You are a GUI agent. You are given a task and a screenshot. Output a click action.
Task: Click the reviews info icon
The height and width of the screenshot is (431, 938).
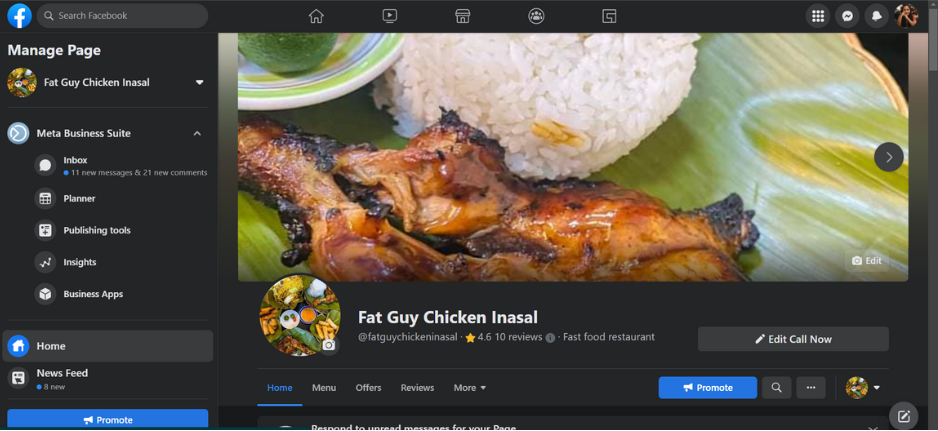[550, 338]
